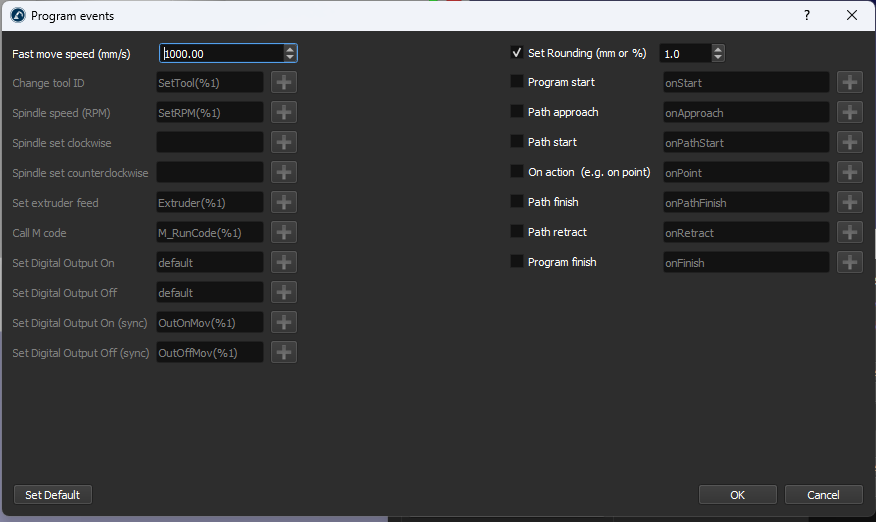The height and width of the screenshot is (522, 876).
Task: Enable the Program finish checkbox
Action: pos(517,262)
